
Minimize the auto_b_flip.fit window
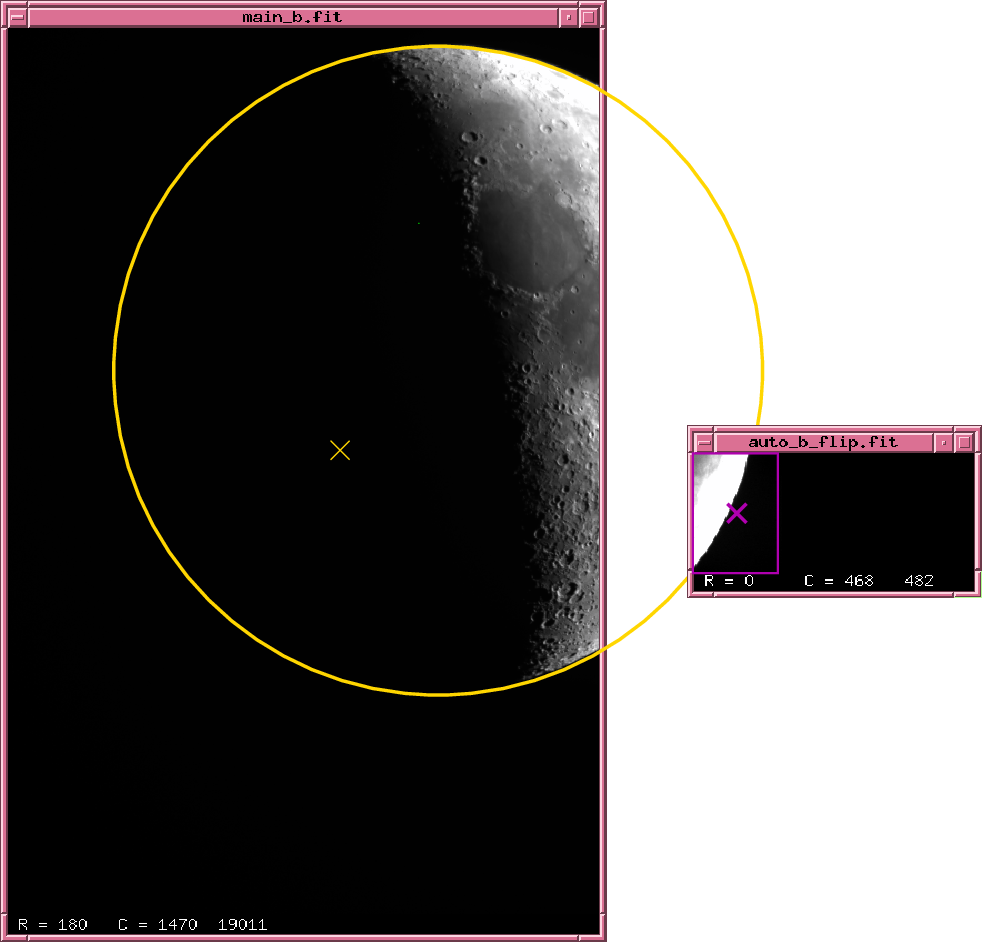(x=943, y=442)
